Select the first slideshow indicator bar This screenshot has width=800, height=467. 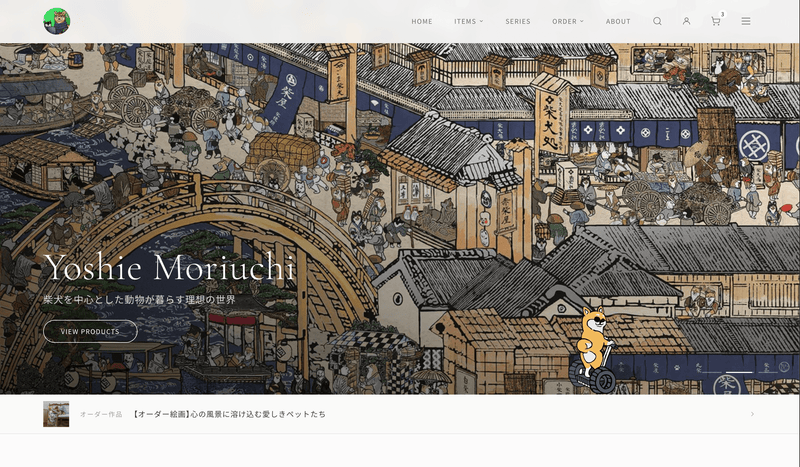pyautogui.click(x=712, y=373)
